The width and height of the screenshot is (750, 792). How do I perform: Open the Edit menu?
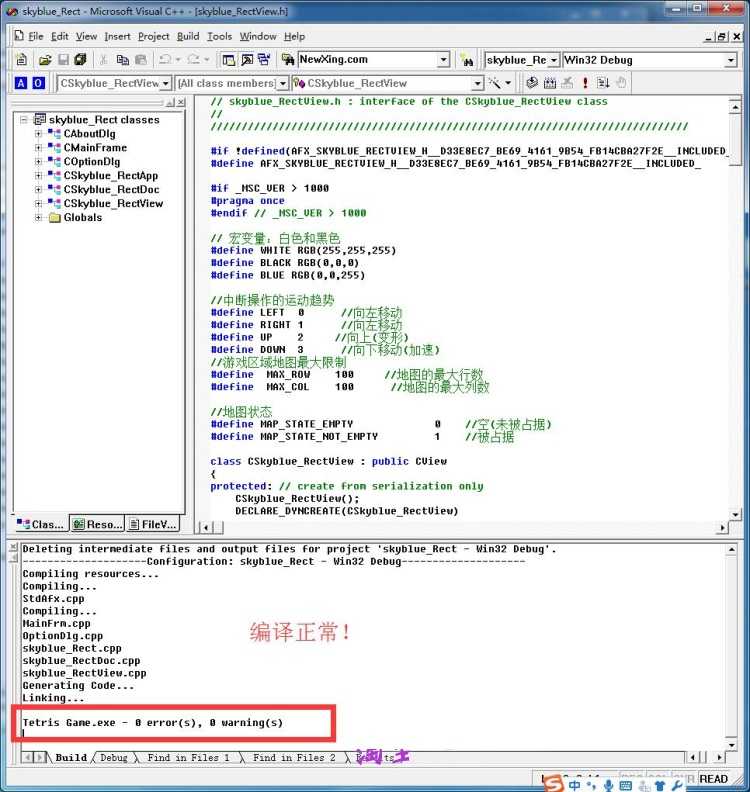(60, 36)
